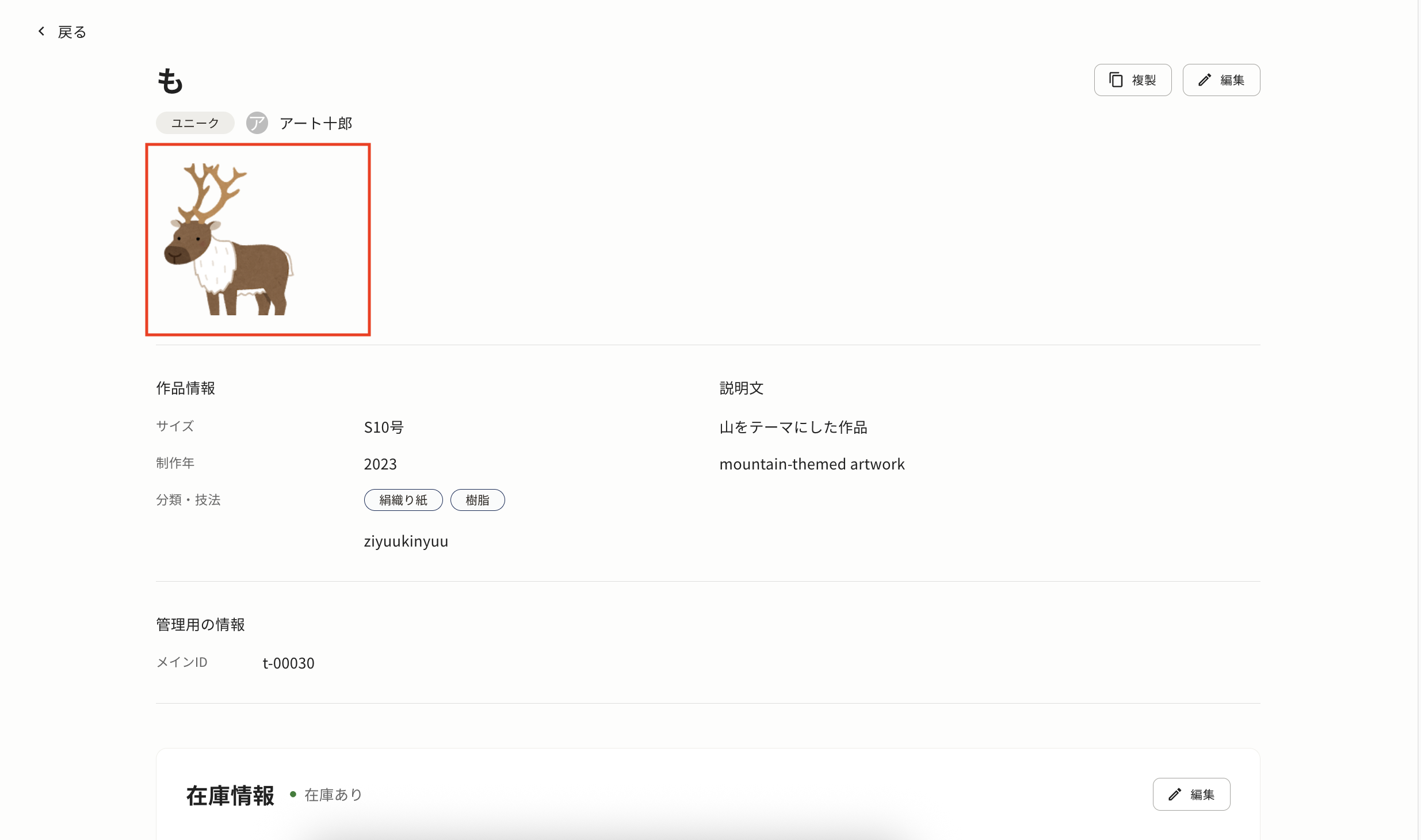Screen dimensions: 1421x840
Task: Expand the 管理用の情報 section
Action: coord(200,624)
